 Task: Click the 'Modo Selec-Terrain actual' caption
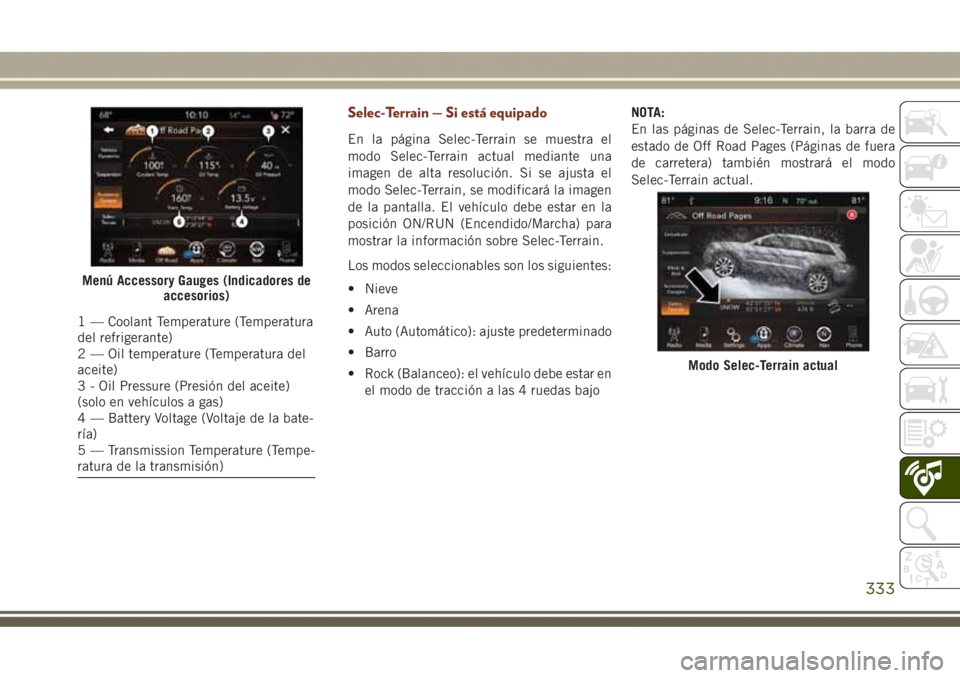[763, 366]
